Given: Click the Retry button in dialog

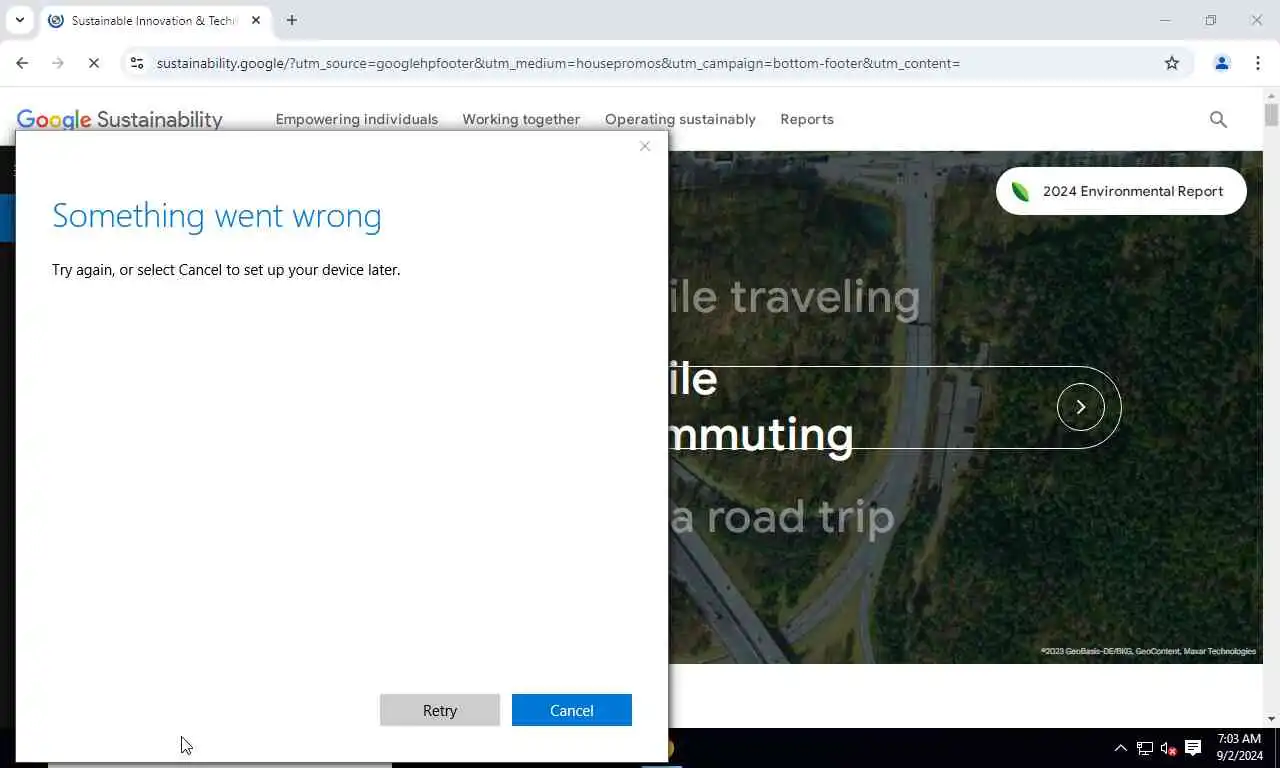Looking at the screenshot, I should [x=440, y=710].
